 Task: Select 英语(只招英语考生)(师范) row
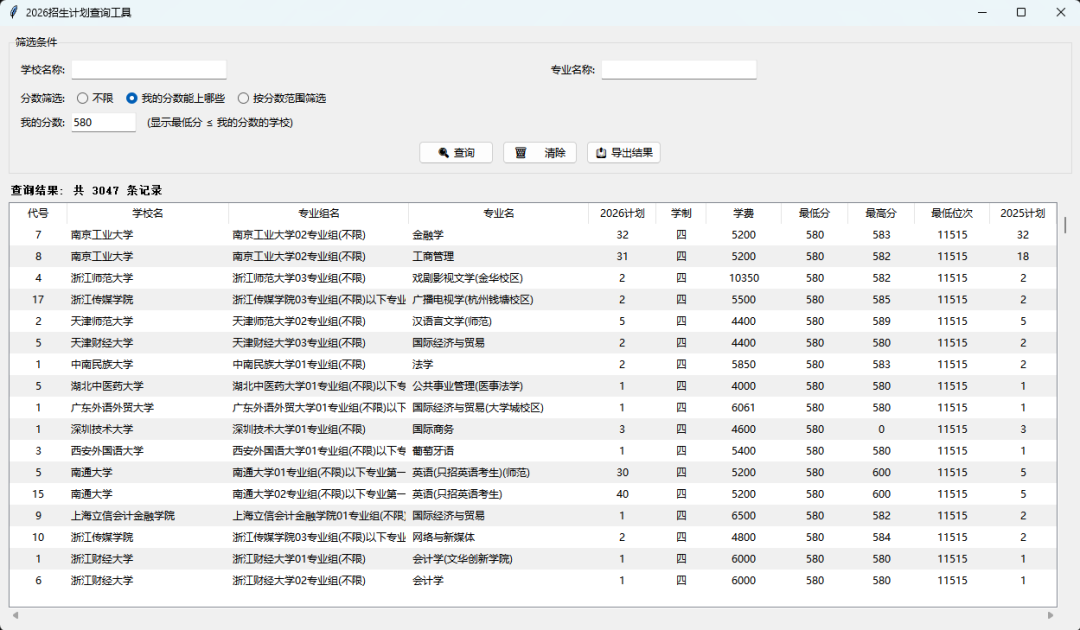point(532,472)
